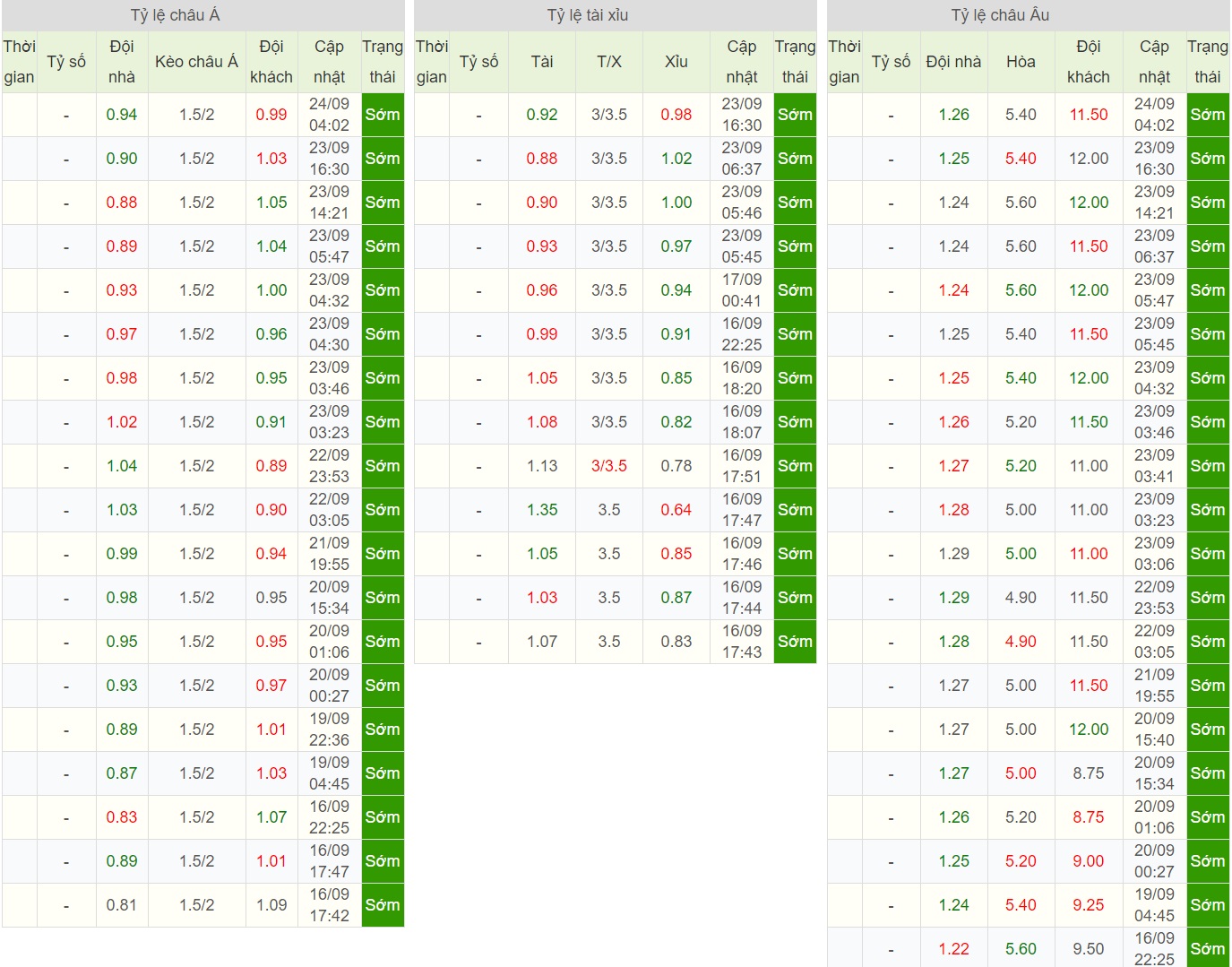This screenshot has height=967, width=1232.
Task: Click 'Đội nhà' header in the European odds table
Action: coord(953,62)
